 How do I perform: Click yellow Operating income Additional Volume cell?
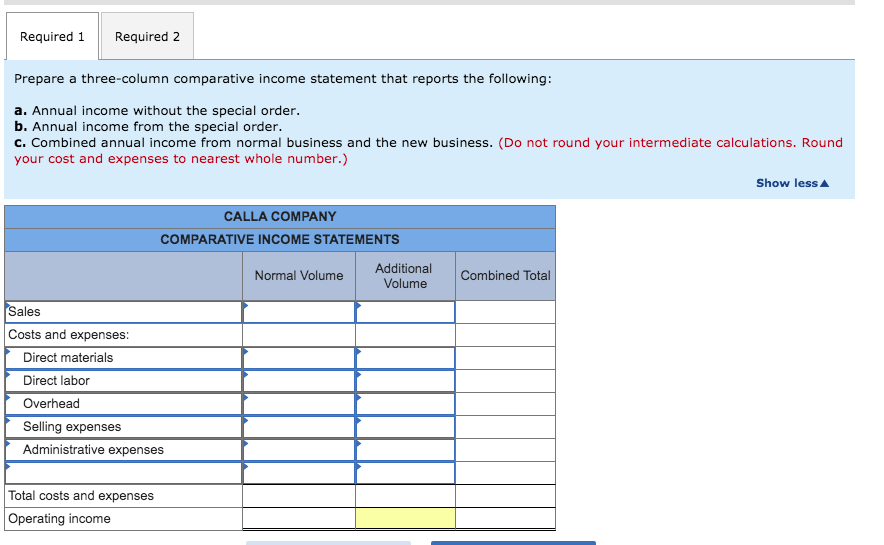tap(405, 519)
